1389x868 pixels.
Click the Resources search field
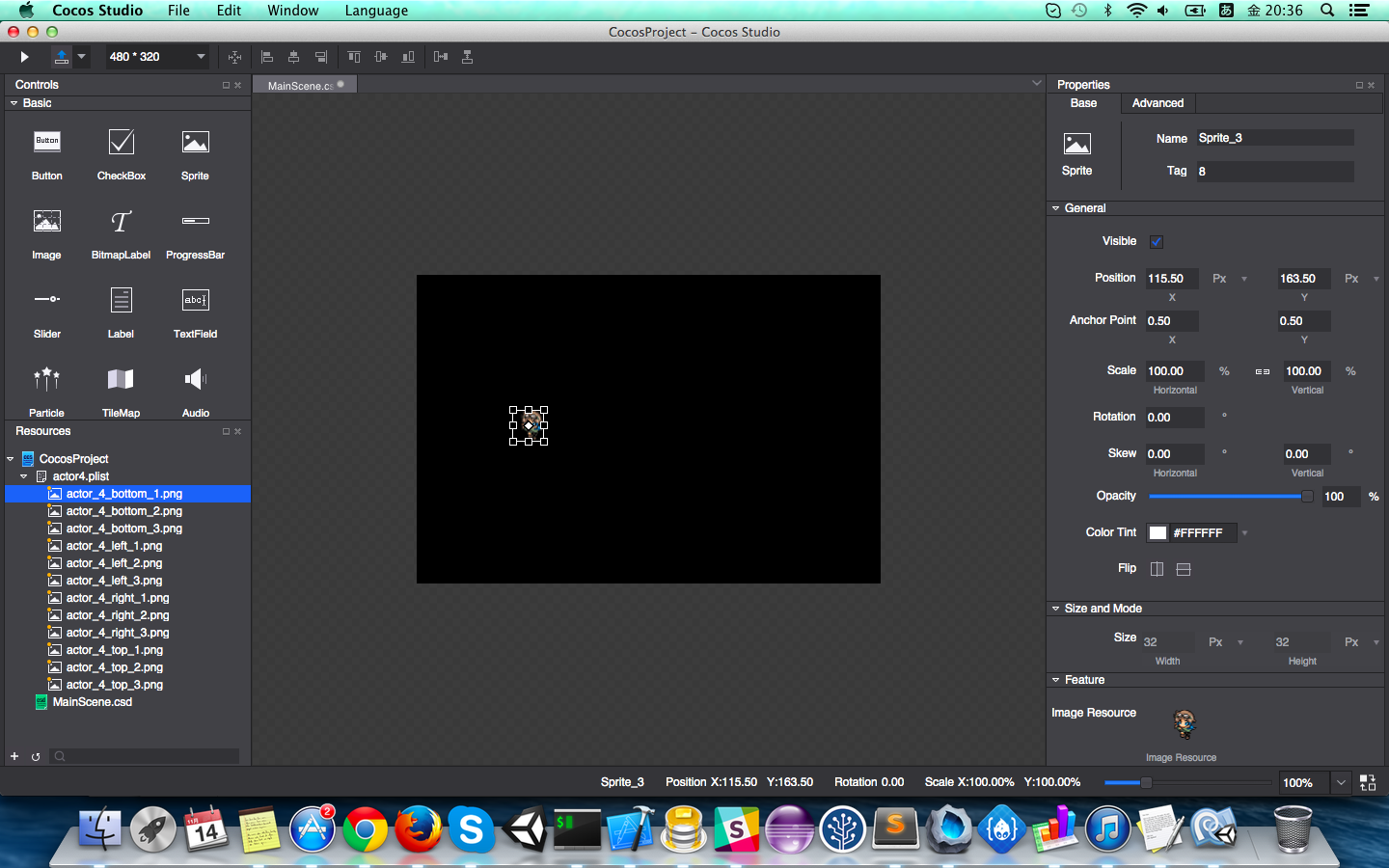(145, 756)
